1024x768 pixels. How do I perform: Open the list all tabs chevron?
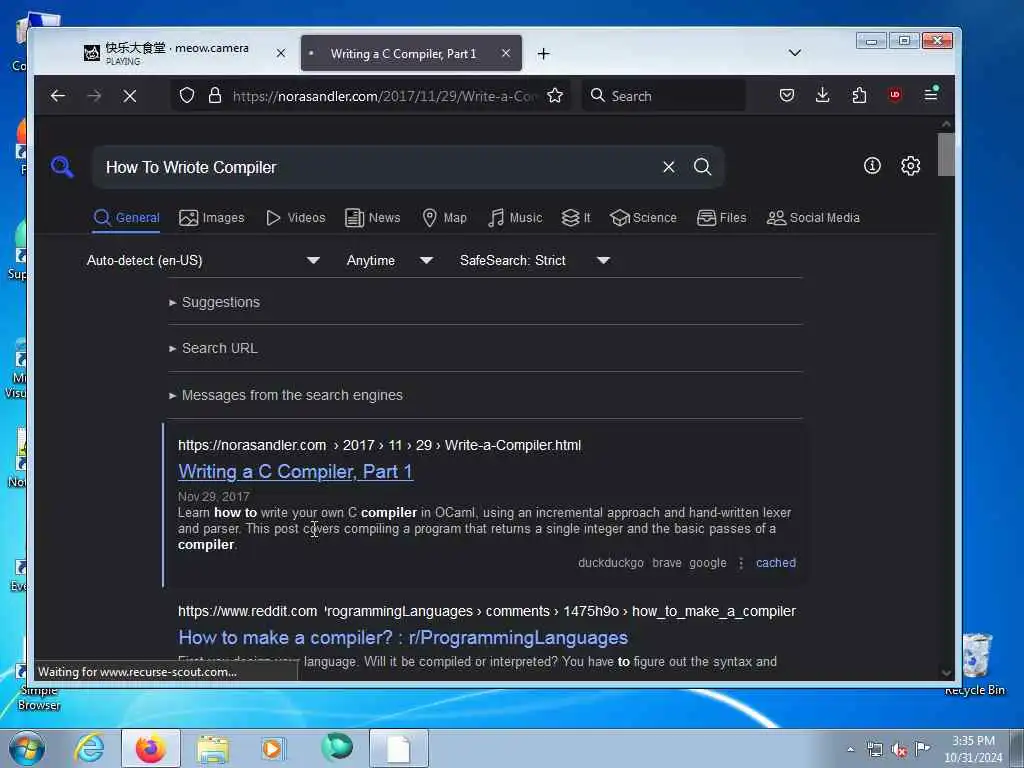coord(795,53)
